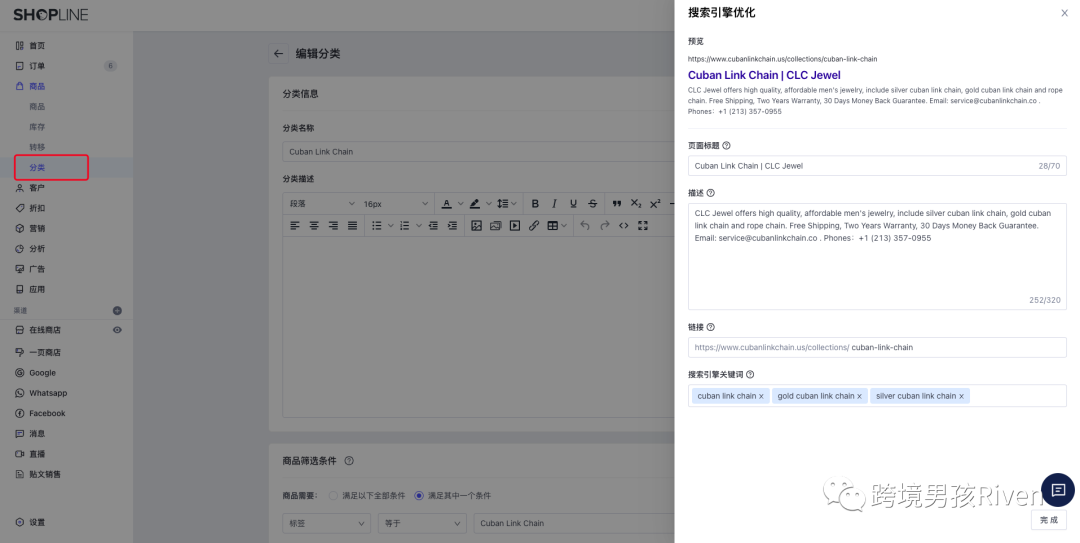Remove the 'cuban link chain' keyword tag

pos(761,396)
